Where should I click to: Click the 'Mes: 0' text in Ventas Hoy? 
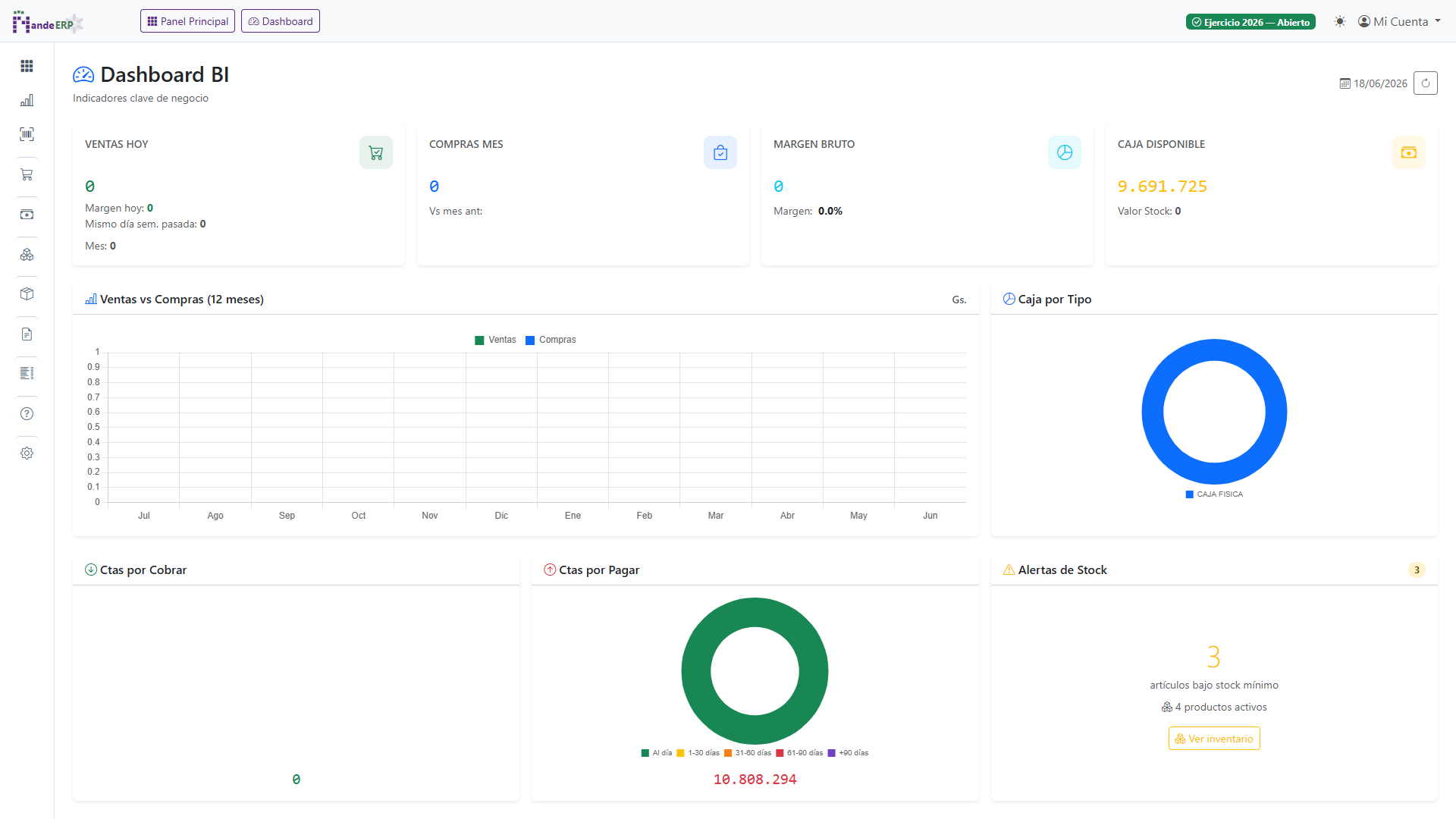[100, 246]
